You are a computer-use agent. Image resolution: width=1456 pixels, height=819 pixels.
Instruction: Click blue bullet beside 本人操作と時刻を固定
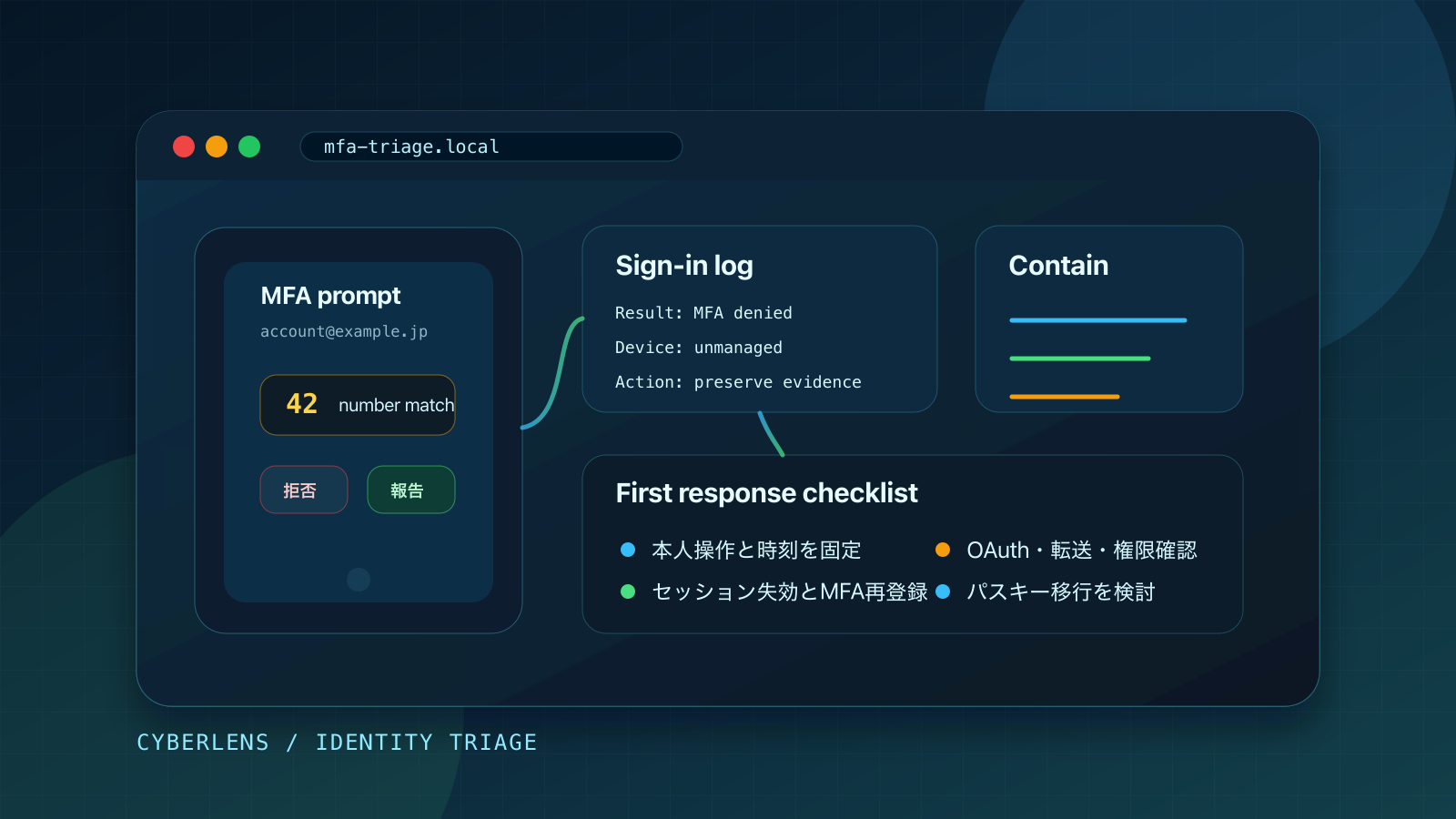coord(628,550)
